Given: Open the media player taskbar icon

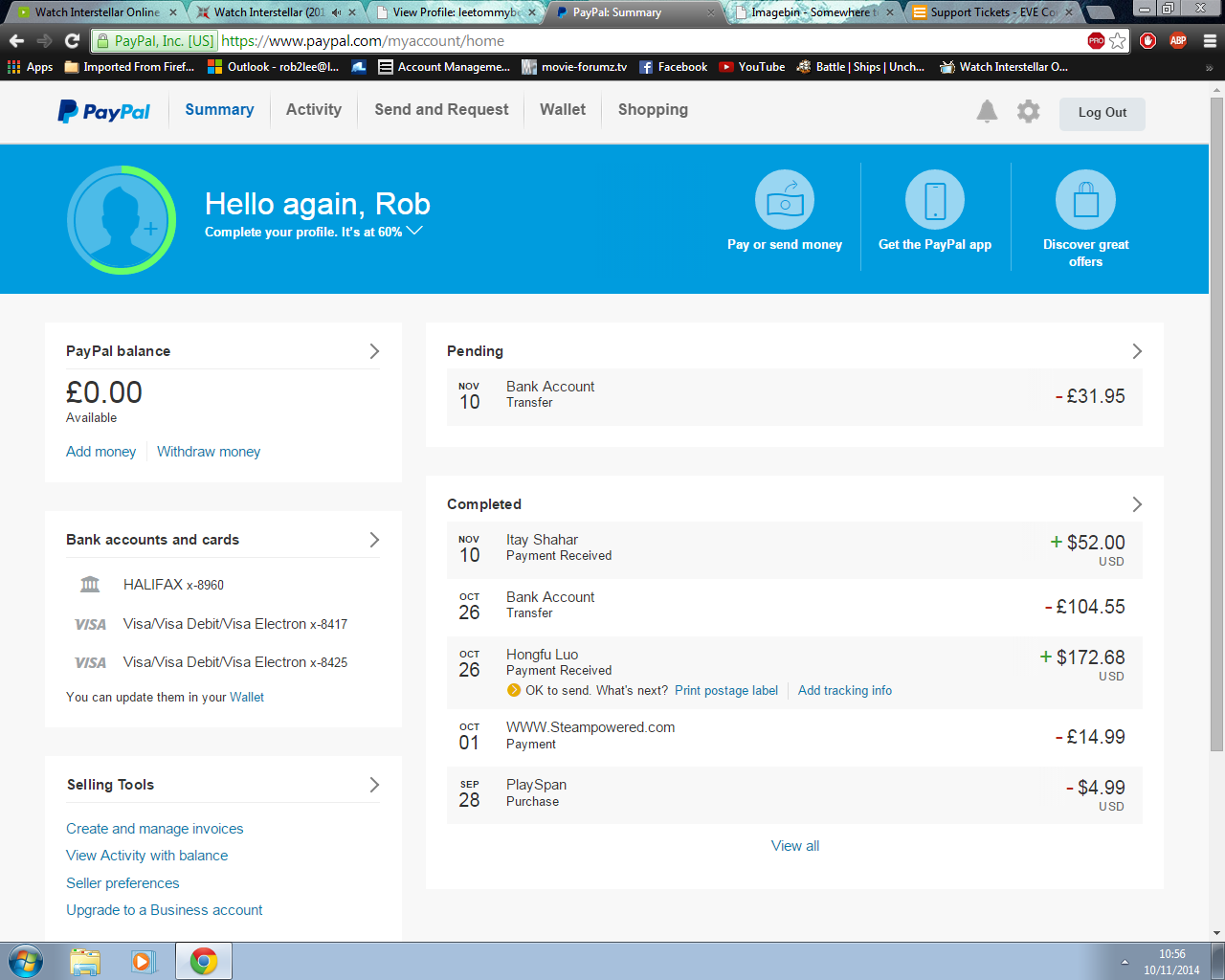Looking at the screenshot, I should pos(144,961).
